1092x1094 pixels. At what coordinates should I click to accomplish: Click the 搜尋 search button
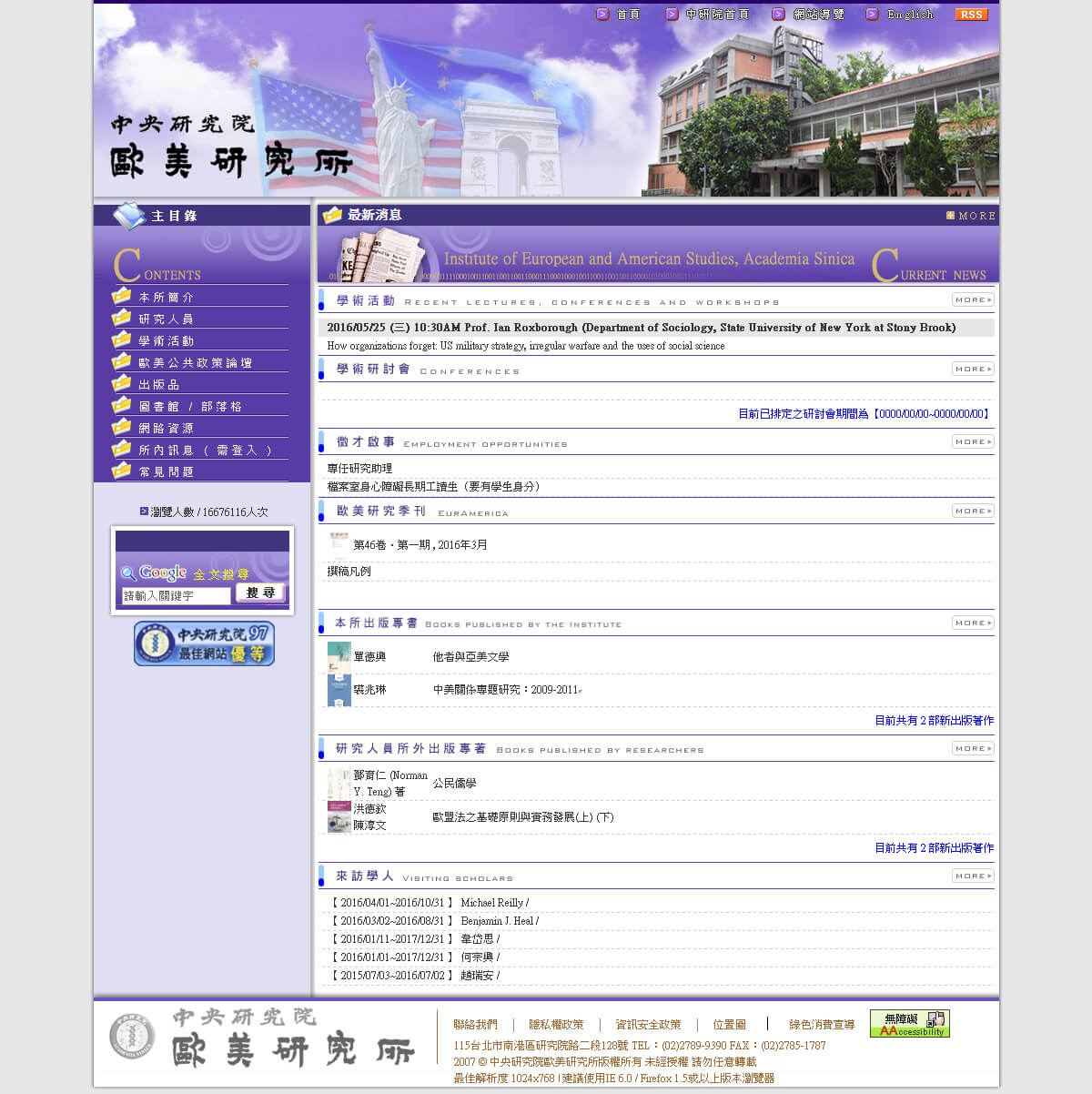(260, 593)
